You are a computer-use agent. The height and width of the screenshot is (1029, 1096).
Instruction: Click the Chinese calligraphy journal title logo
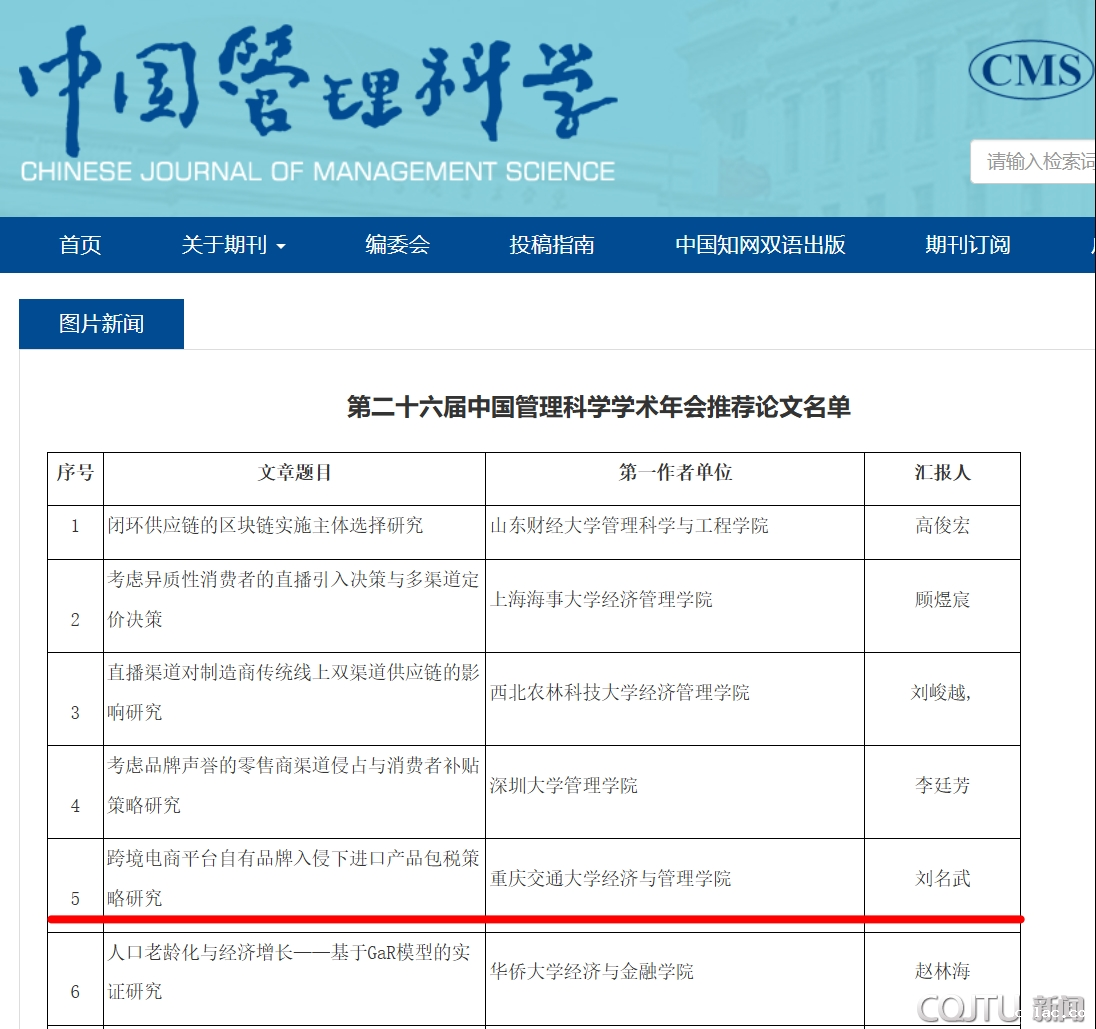(x=318, y=85)
